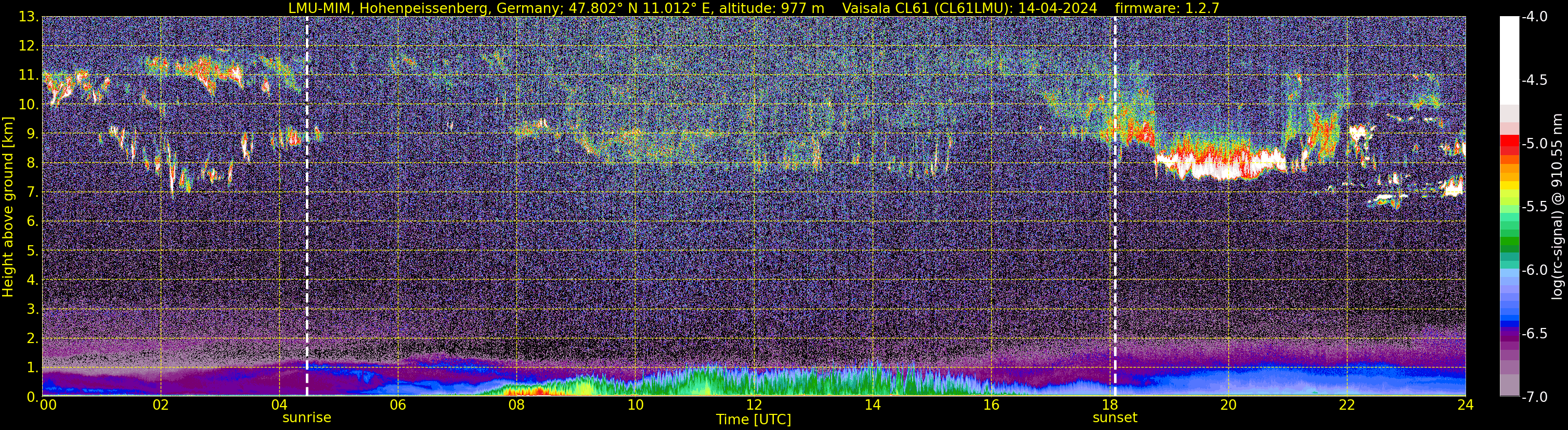Image resolution: width=1568 pixels, height=430 pixels.
Task: Click 'firmware: 1.2.7' in the title
Action: [x=1167, y=8]
